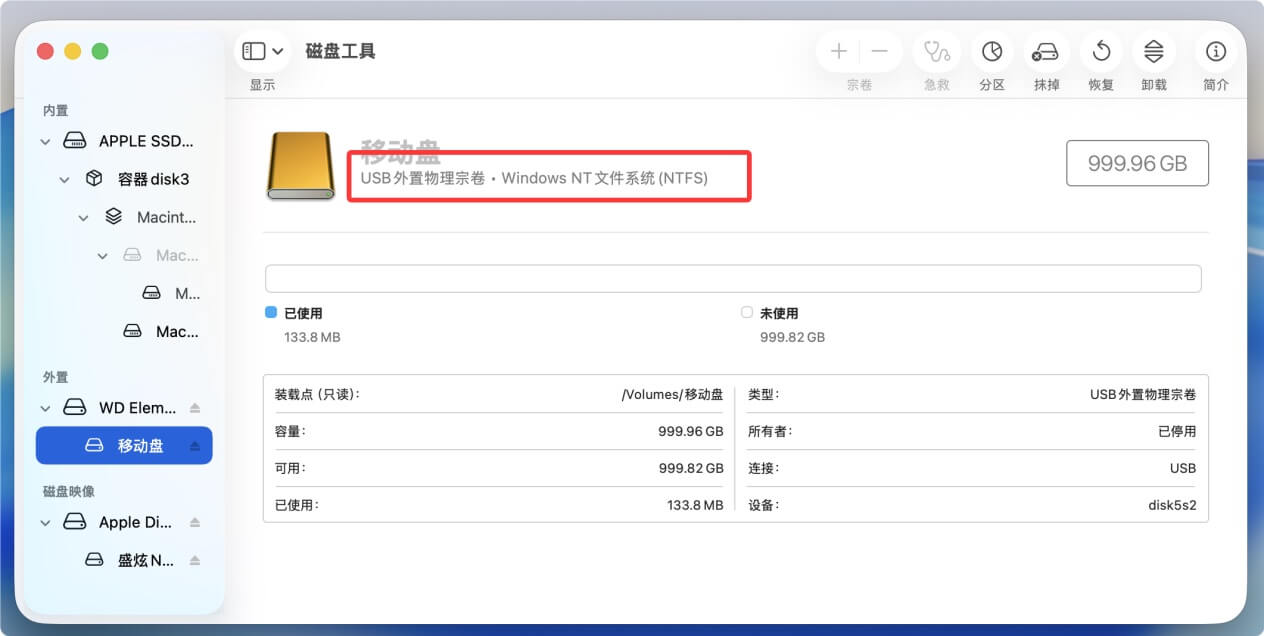Screen dimensions: 1264x636
Task: Open the 显示 (View) dropdown menu
Action: pos(262,51)
